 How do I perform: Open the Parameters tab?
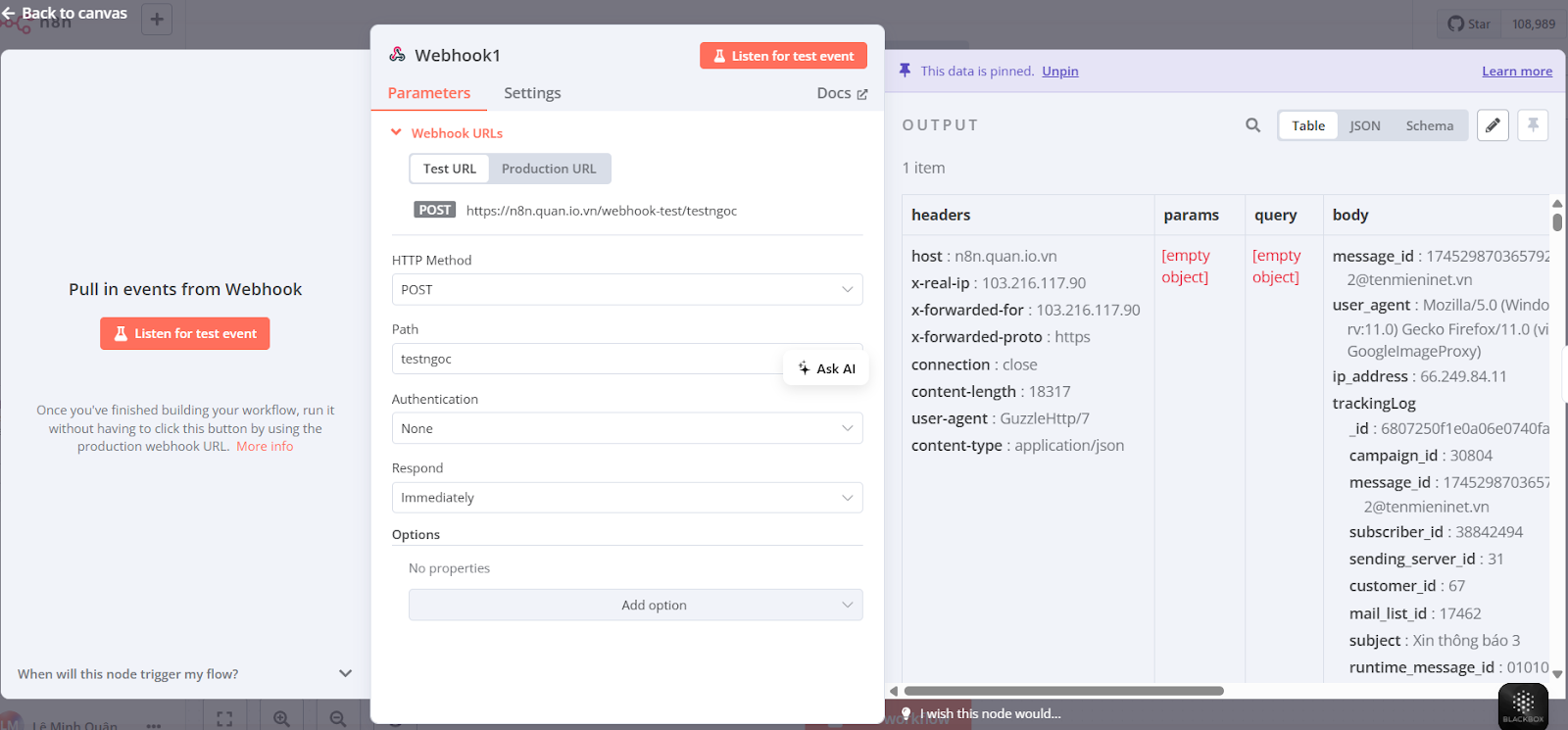click(x=429, y=93)
